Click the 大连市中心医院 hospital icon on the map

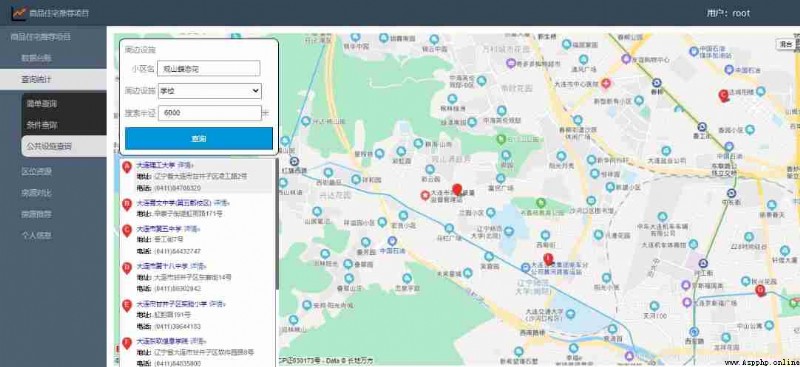click(606, 83)
